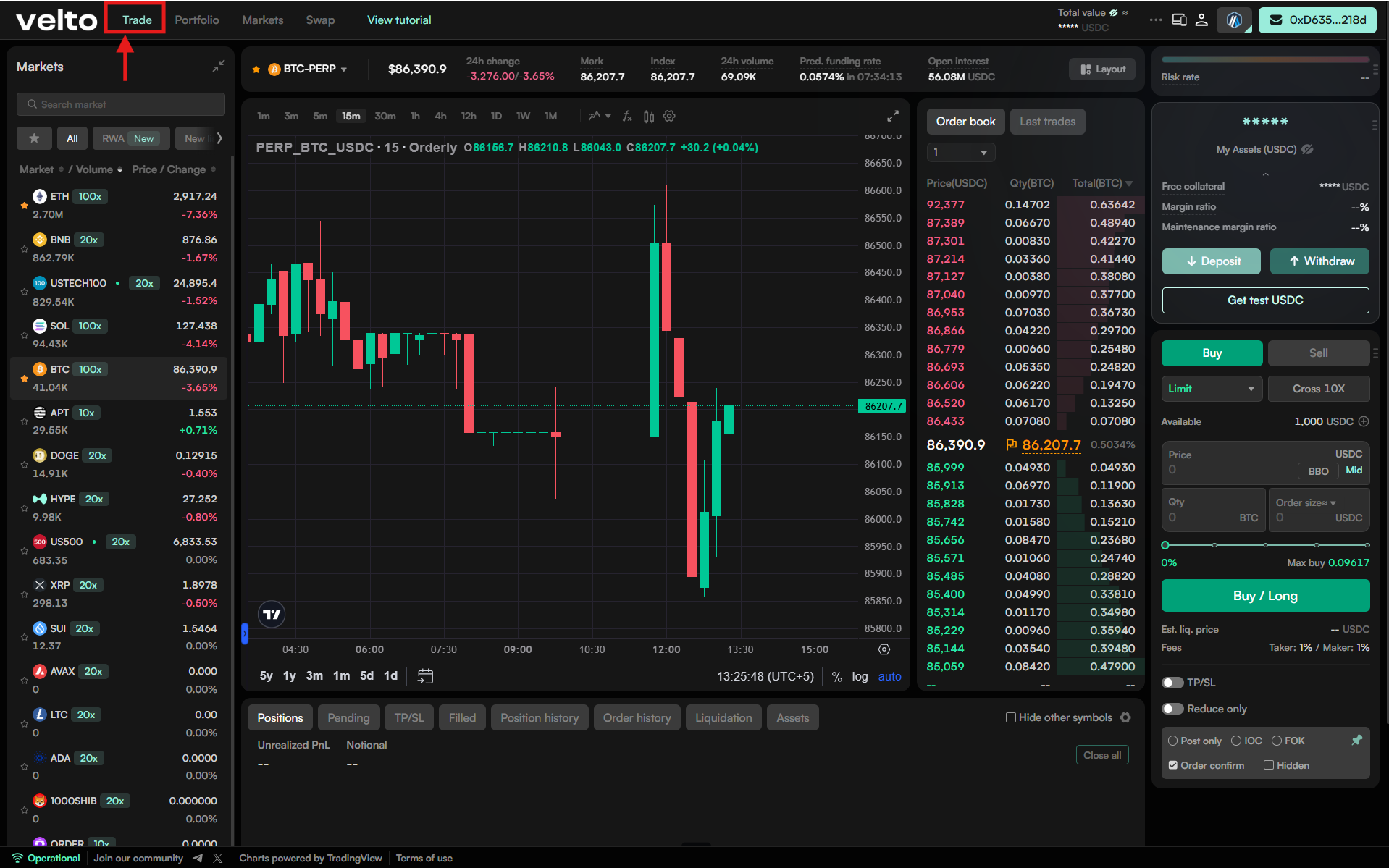Turn on Reduce only
The image size is (1389, 868).
[x=1172, y=709]
